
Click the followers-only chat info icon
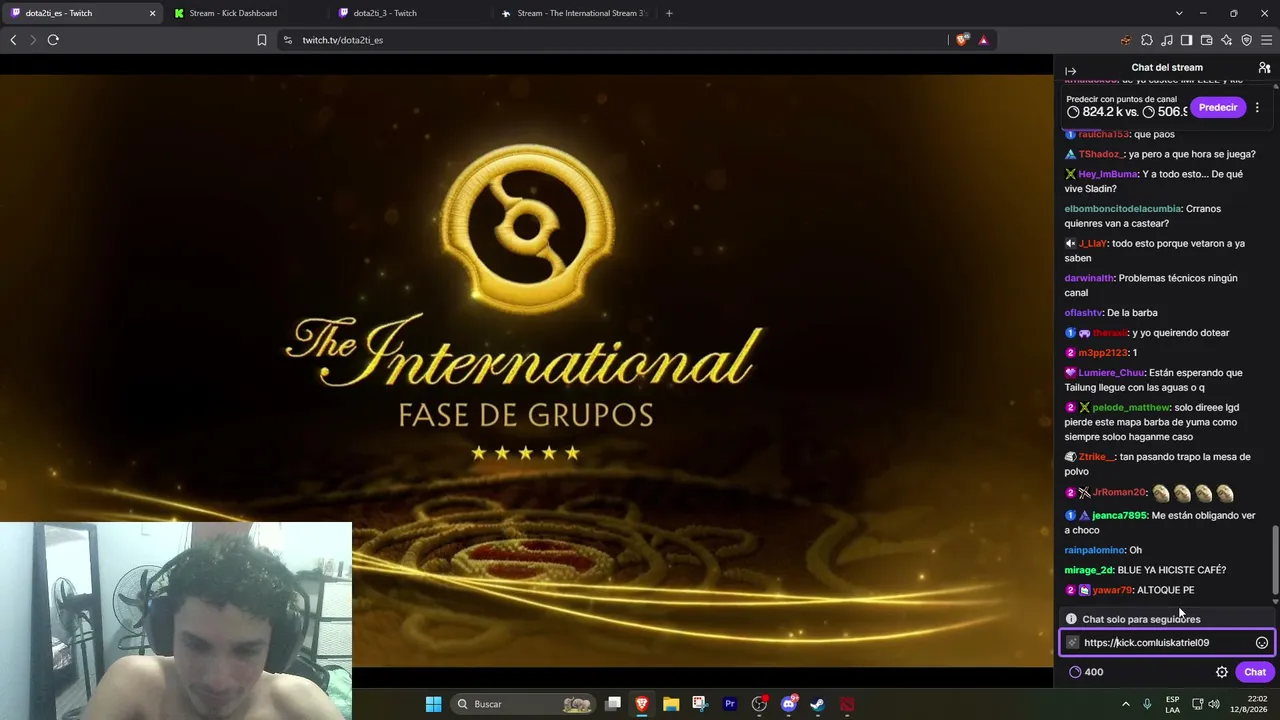[x=1071, y=619]
